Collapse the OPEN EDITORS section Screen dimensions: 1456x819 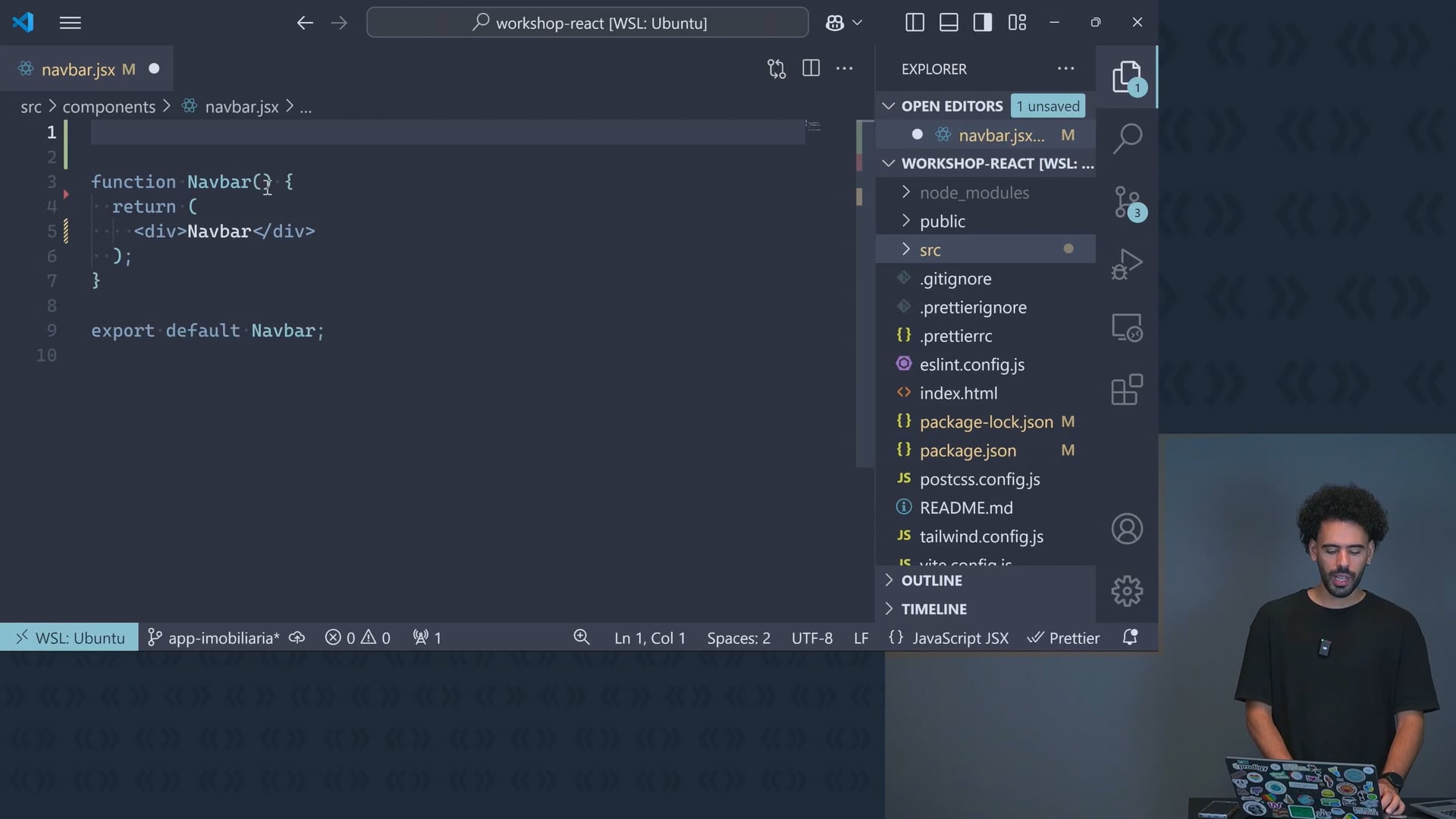(x=952, y=106)
